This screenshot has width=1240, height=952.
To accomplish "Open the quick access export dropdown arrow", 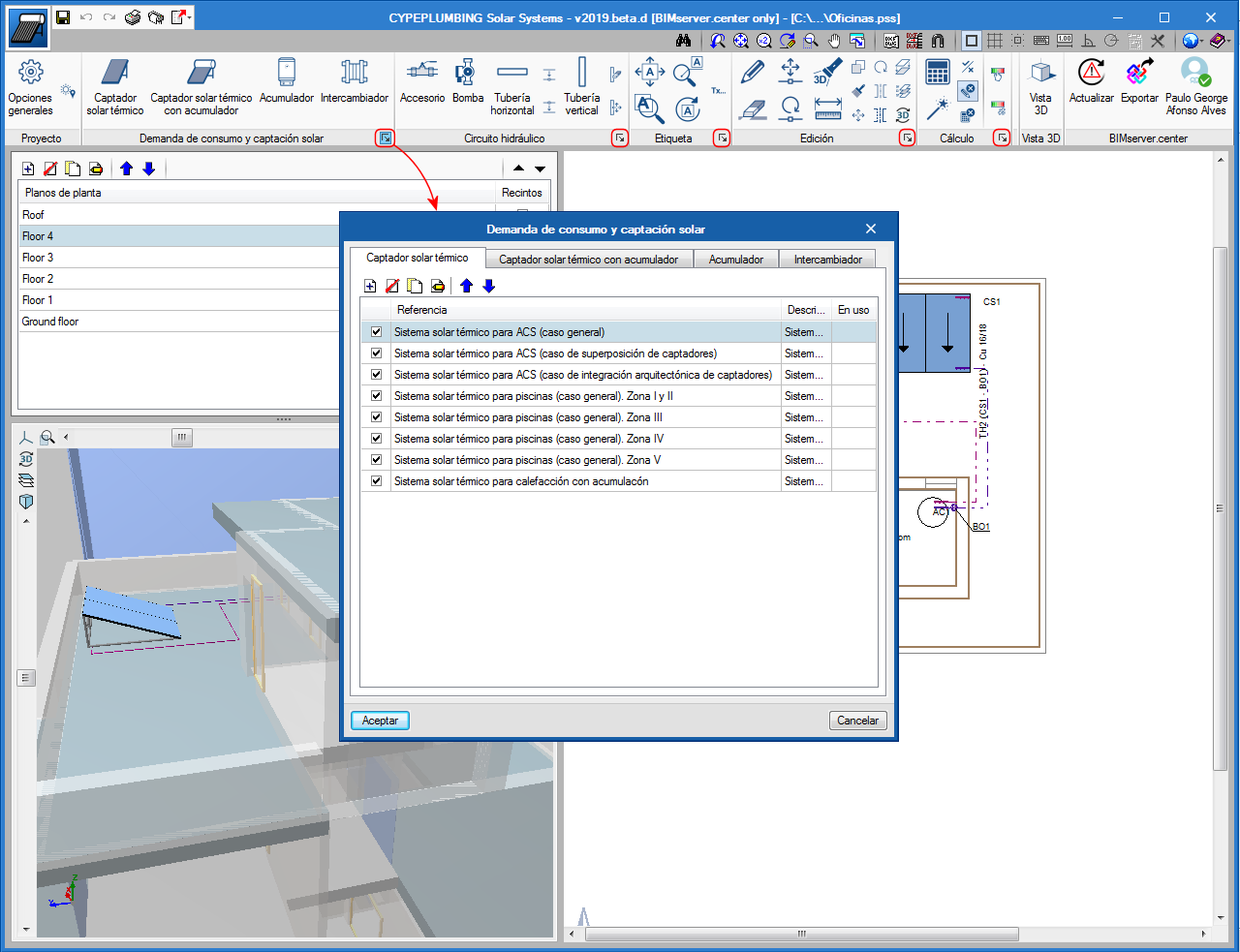I will 190,17.
